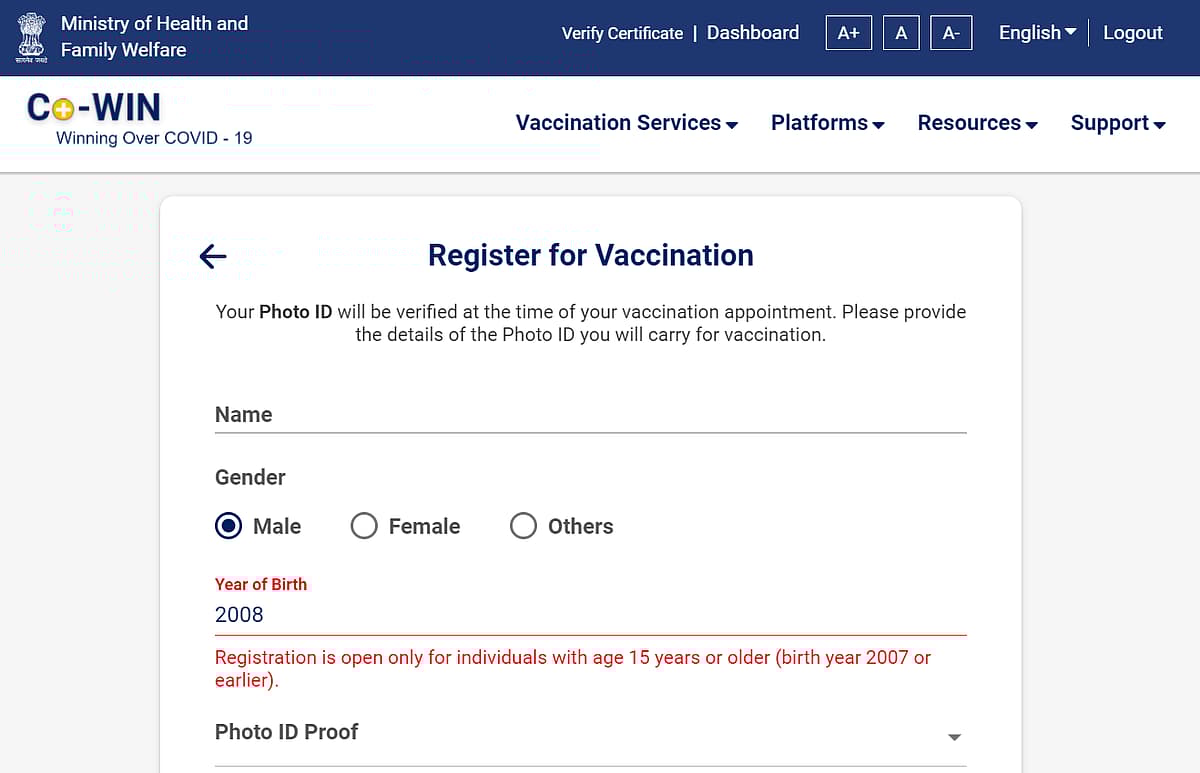Click the Co-WIN logo

(93, 107)
